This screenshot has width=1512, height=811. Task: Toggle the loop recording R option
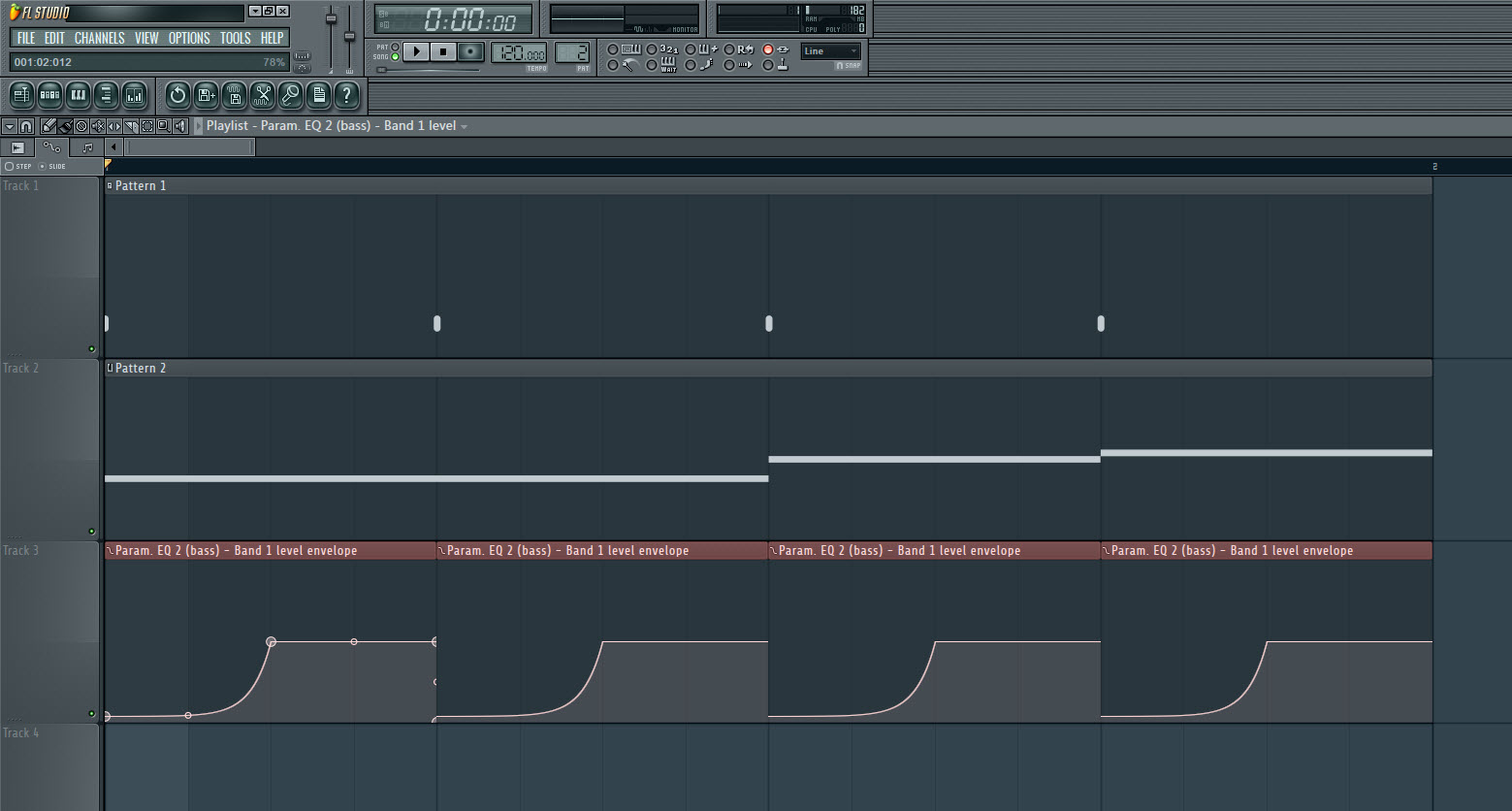pos(729,49)
